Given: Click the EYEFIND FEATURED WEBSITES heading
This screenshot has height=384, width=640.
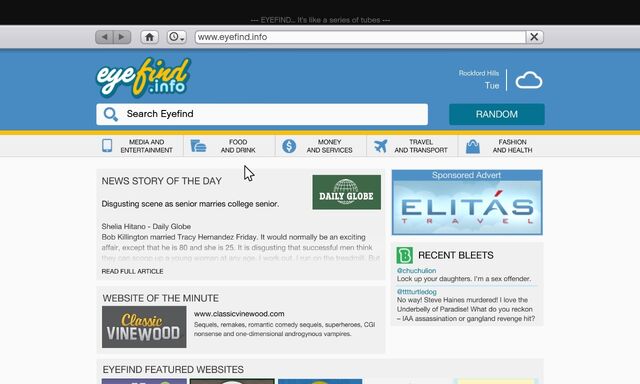Looking at the screenshot, I should pyautogui.click(x=173, y=370).
